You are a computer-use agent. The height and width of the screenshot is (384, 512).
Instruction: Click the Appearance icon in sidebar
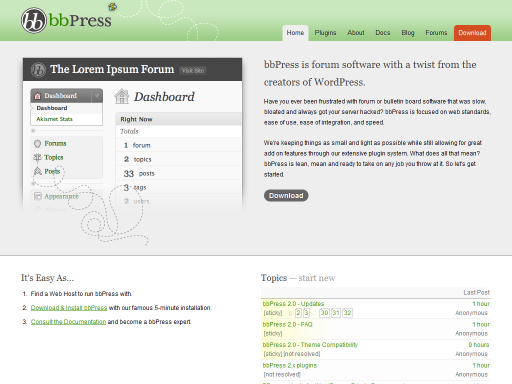pos(37,196)
